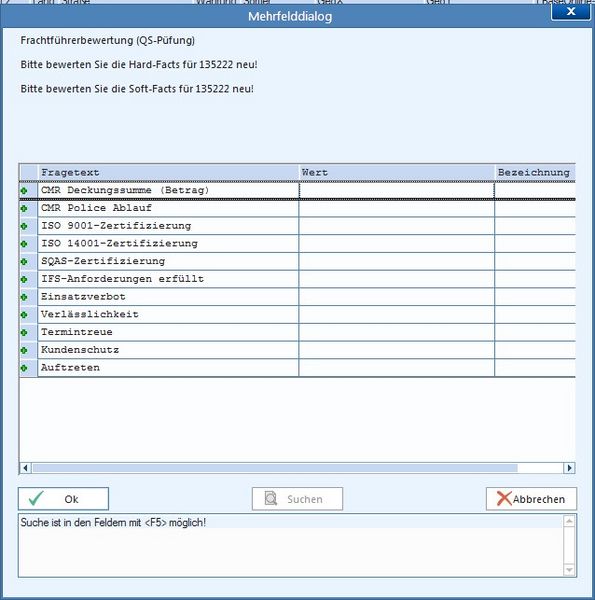
Task: Click the Suchen button
Action: pyautogui.click(x=297, y=499)
